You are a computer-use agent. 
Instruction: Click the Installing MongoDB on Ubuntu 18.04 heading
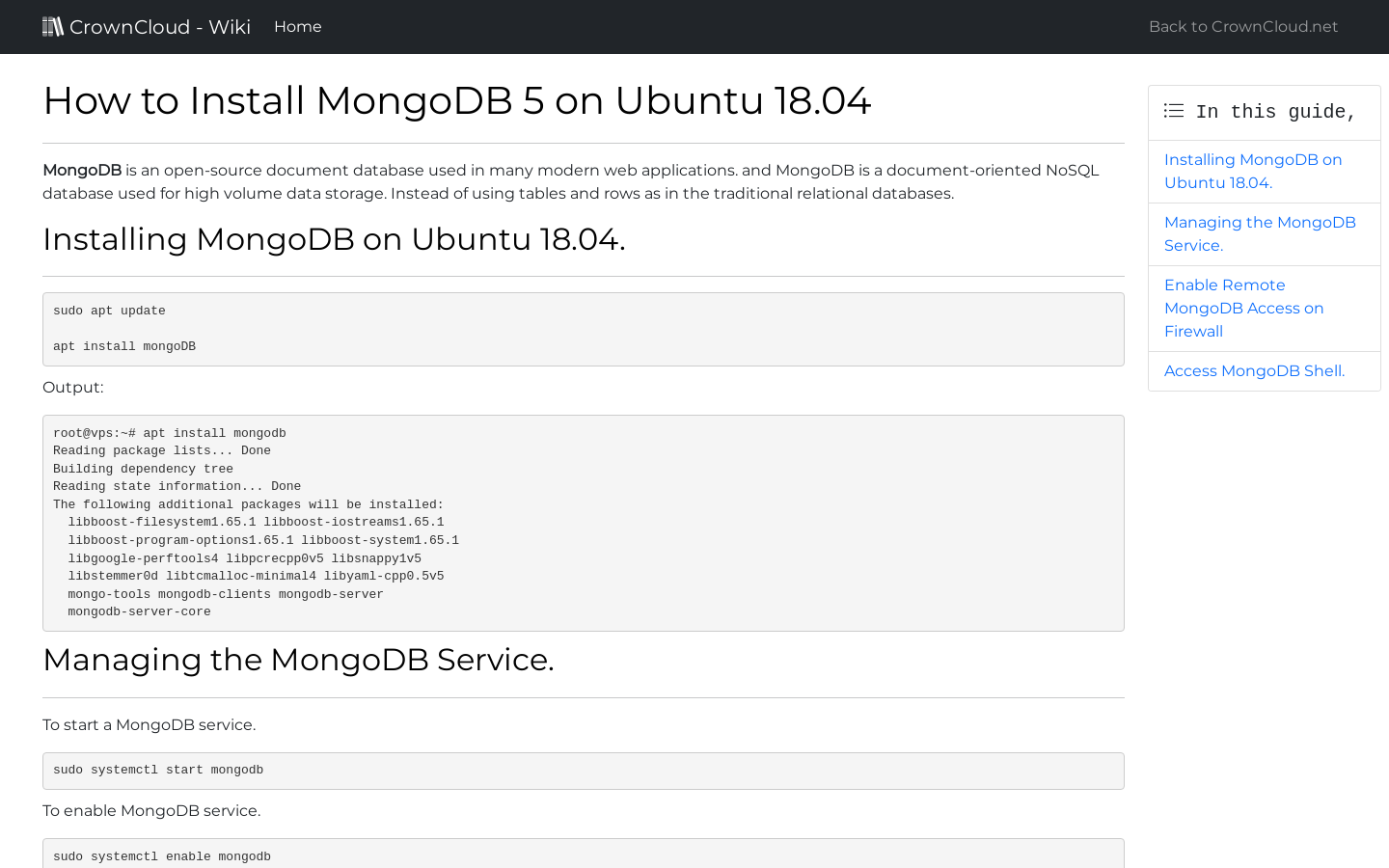click(x=334, y=239)
